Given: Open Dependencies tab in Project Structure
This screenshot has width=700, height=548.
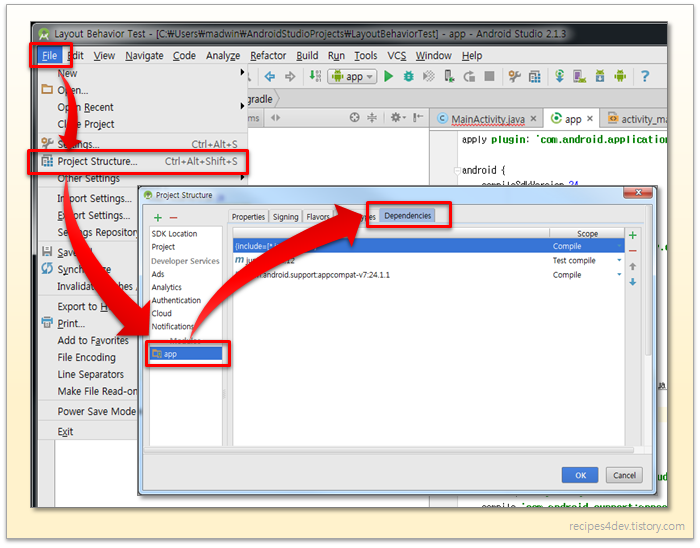Looking at the screenshot, I should [x=408, y=216].
